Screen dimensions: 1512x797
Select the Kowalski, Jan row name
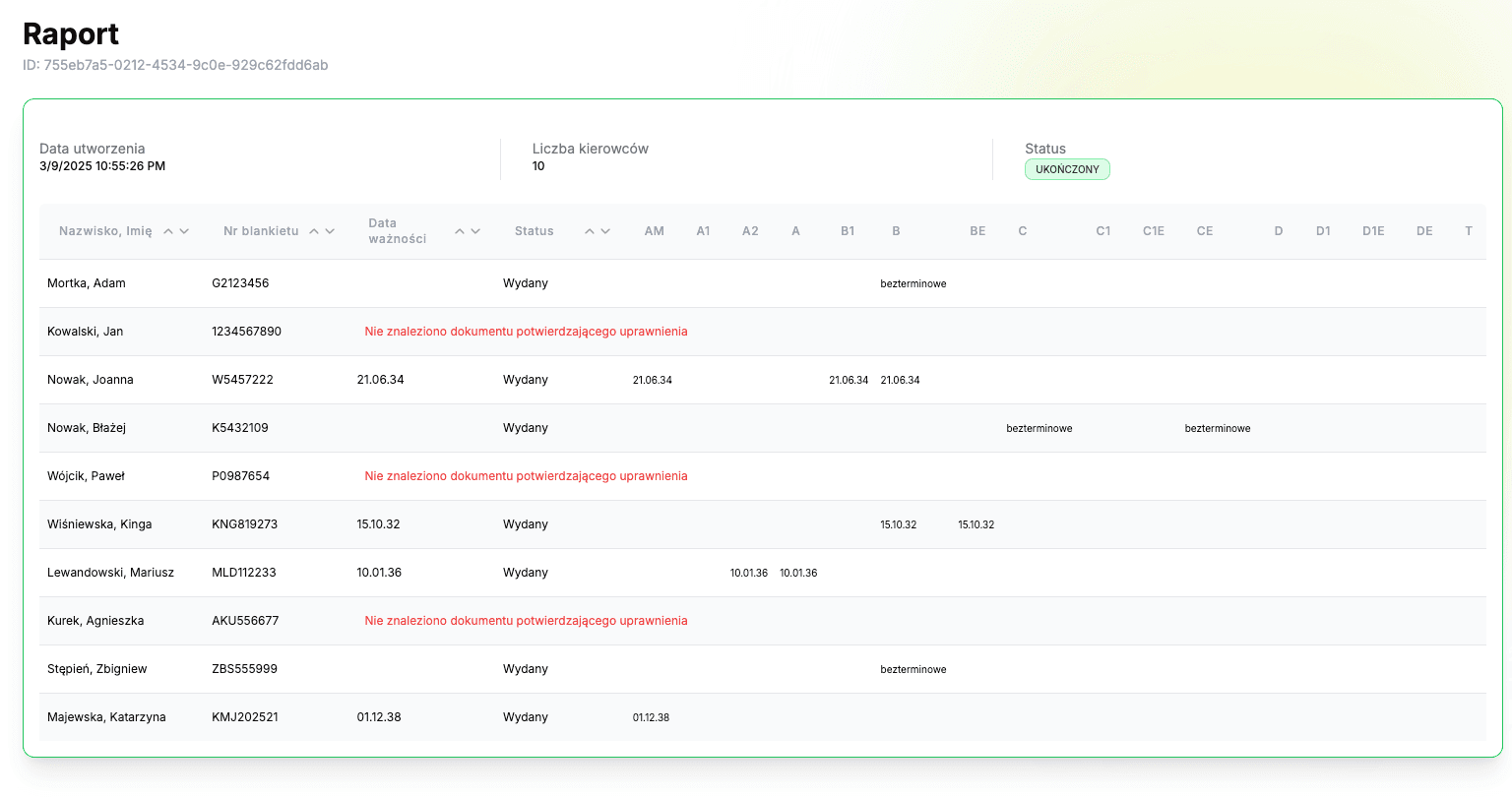point(86,332)
